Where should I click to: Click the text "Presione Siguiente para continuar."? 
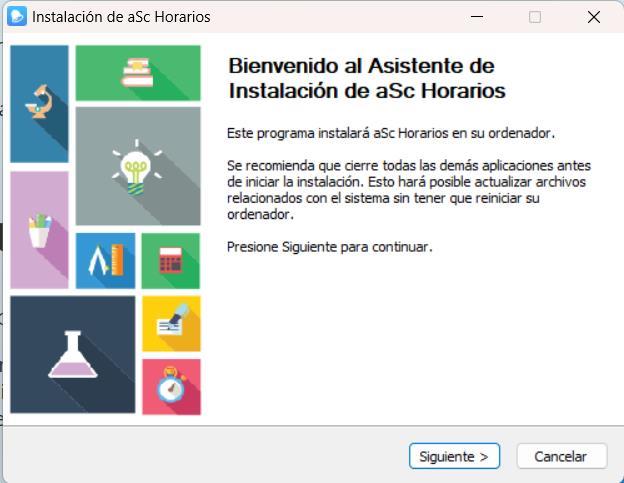(x=330, y=247)
